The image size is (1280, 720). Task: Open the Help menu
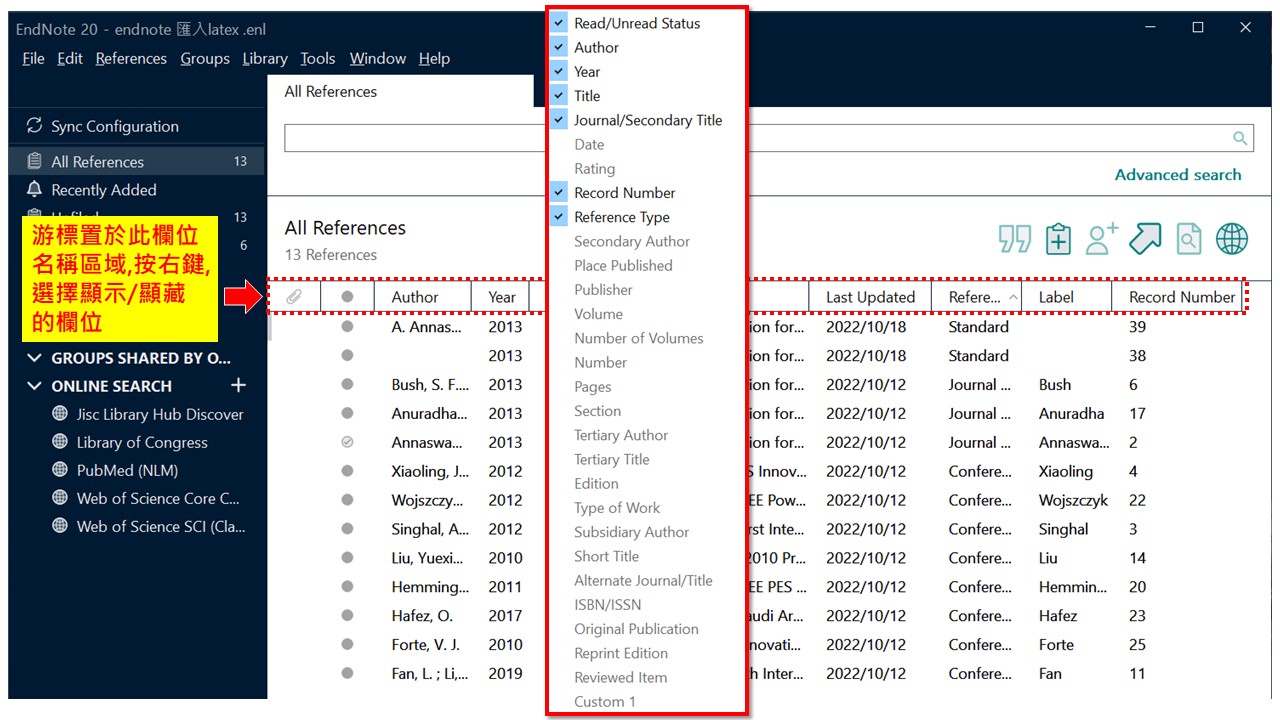(434, 58)
